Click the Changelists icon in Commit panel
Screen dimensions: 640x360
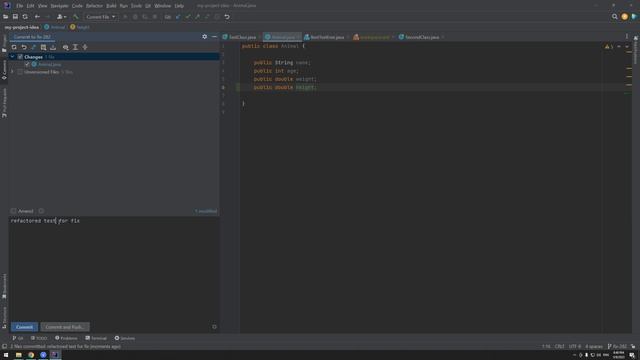tap(43, 47)
